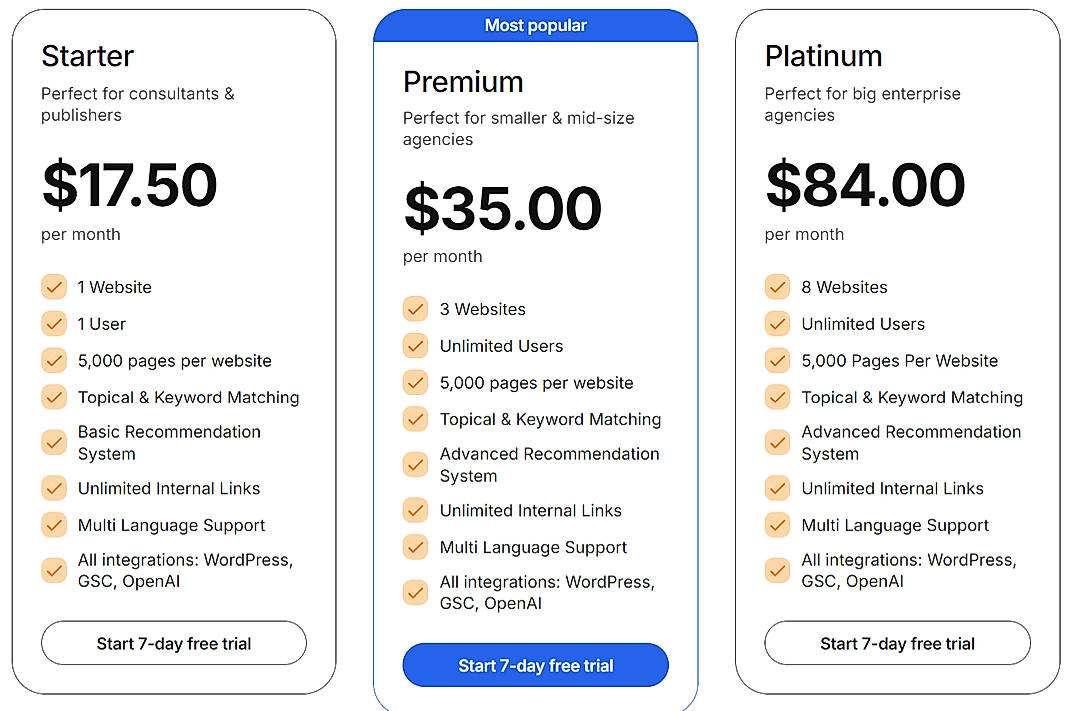
Task: Click the checkmark beside Multi Language Support in Premium
Action: point(416,547)
